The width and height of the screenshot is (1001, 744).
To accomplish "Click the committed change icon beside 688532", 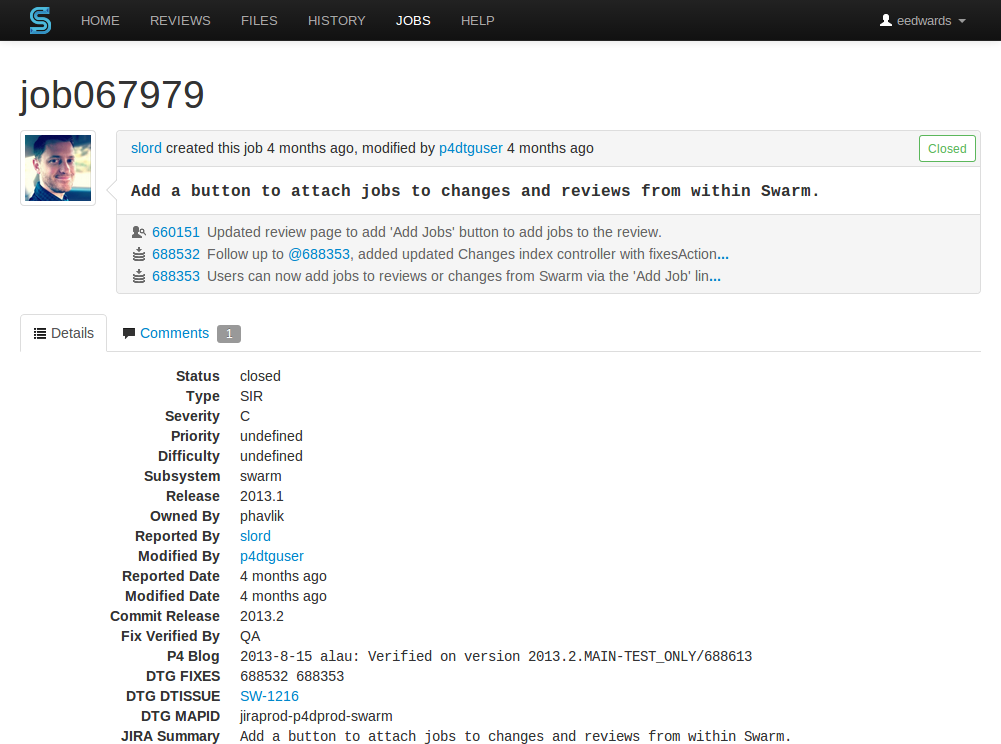I will coord(139,254).
